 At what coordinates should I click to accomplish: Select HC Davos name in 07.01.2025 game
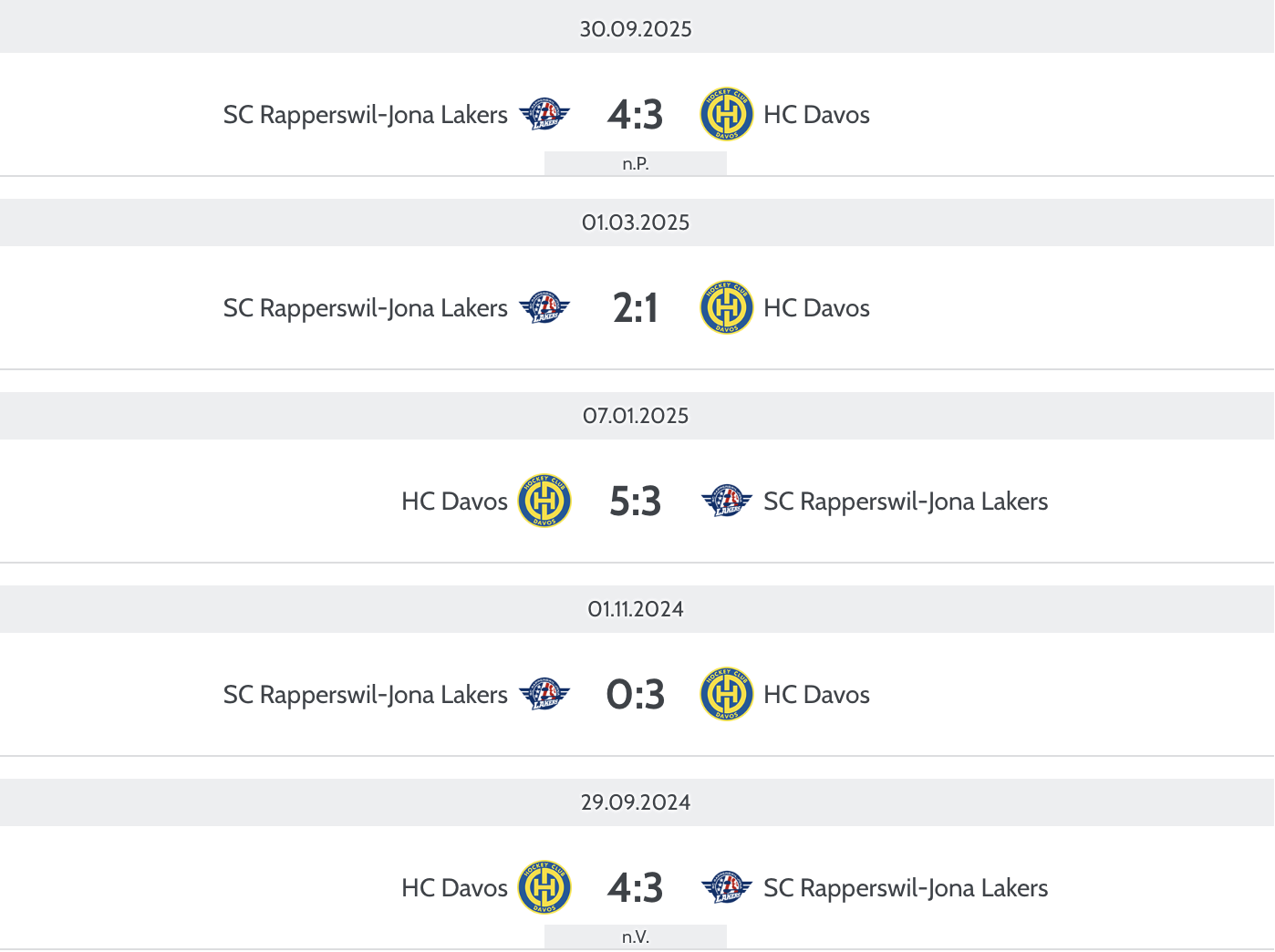(454, 502)
